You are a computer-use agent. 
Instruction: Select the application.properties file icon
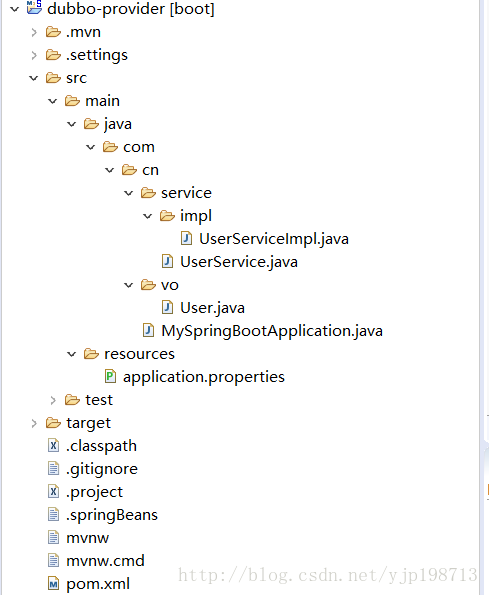coord(110,376)
